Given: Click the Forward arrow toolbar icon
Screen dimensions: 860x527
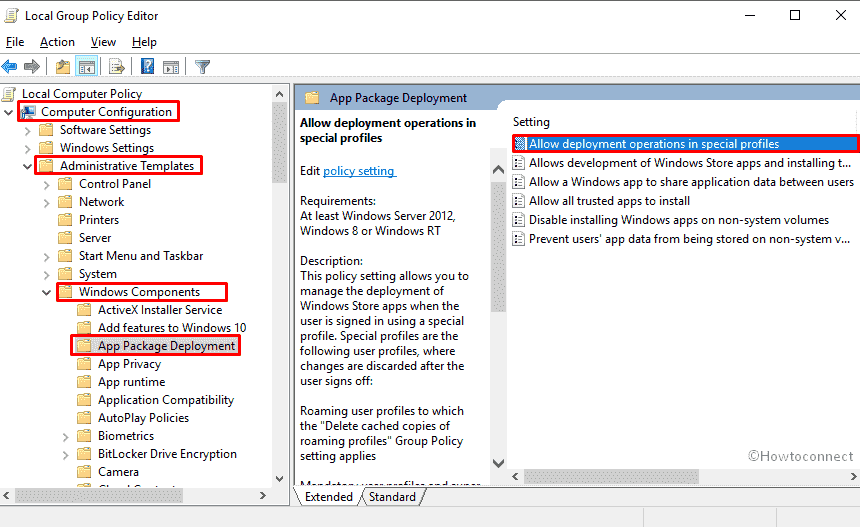Looking at the screenshot, I should 32,67.
